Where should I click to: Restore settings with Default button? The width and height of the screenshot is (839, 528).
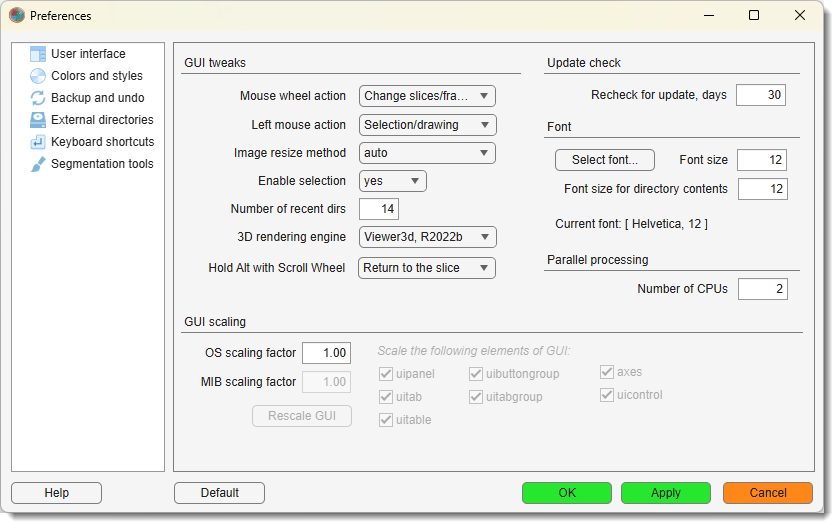[219, 493]
